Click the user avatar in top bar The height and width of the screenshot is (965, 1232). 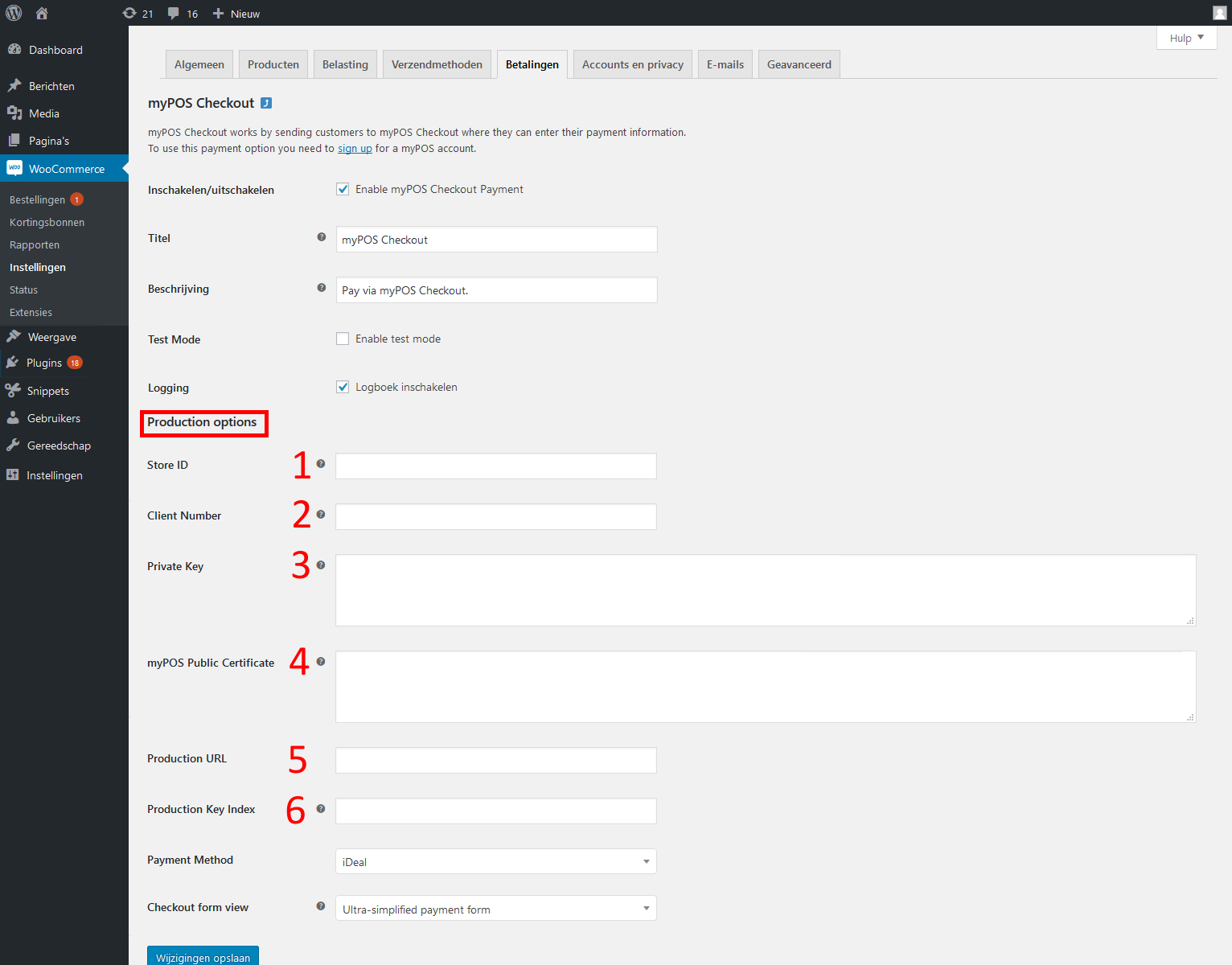coord(1219,13)
